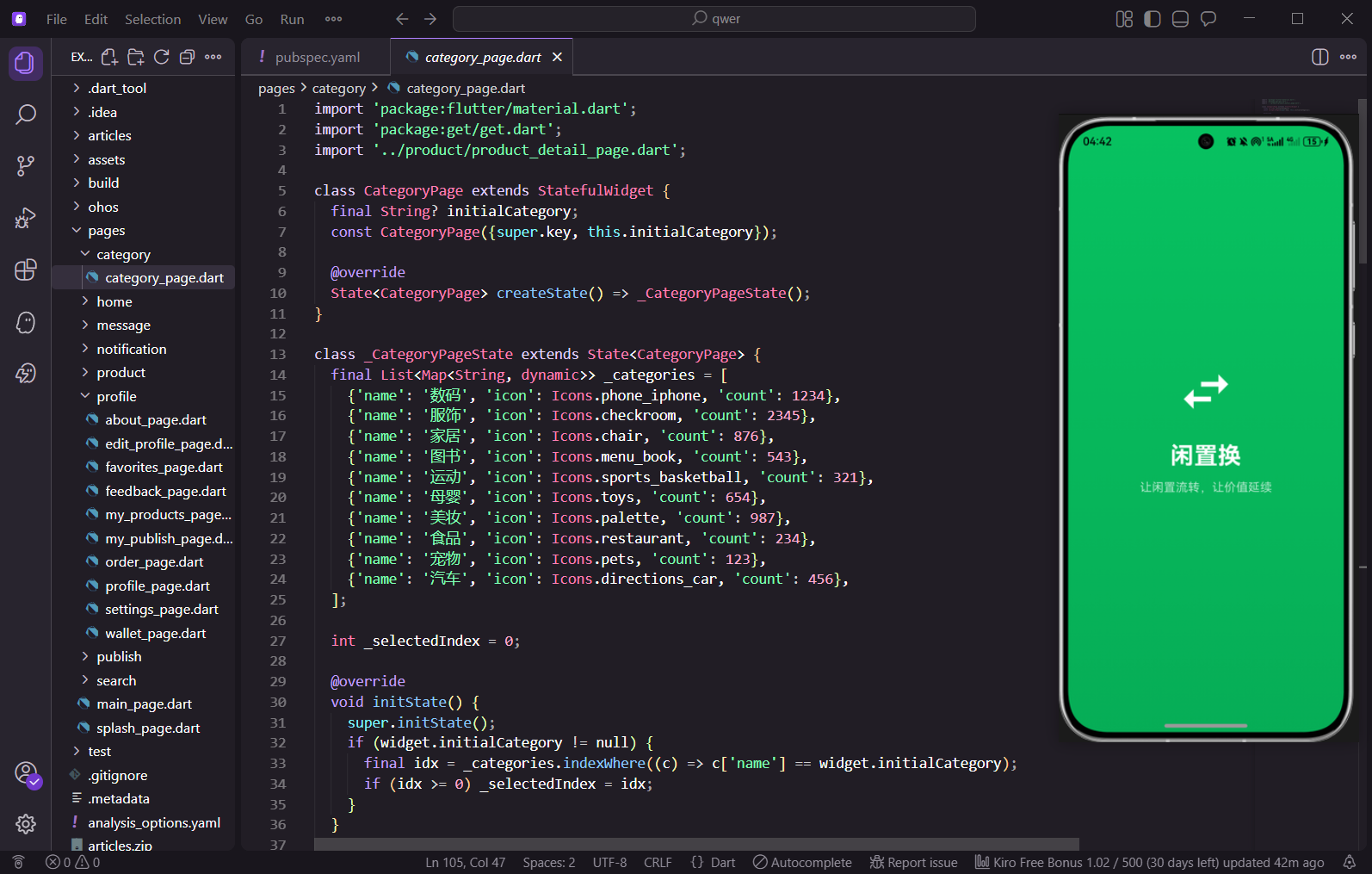Open the Kiro ghost panel icon
This screenshot has width=1372, height=874.
(x=25, y=322)
